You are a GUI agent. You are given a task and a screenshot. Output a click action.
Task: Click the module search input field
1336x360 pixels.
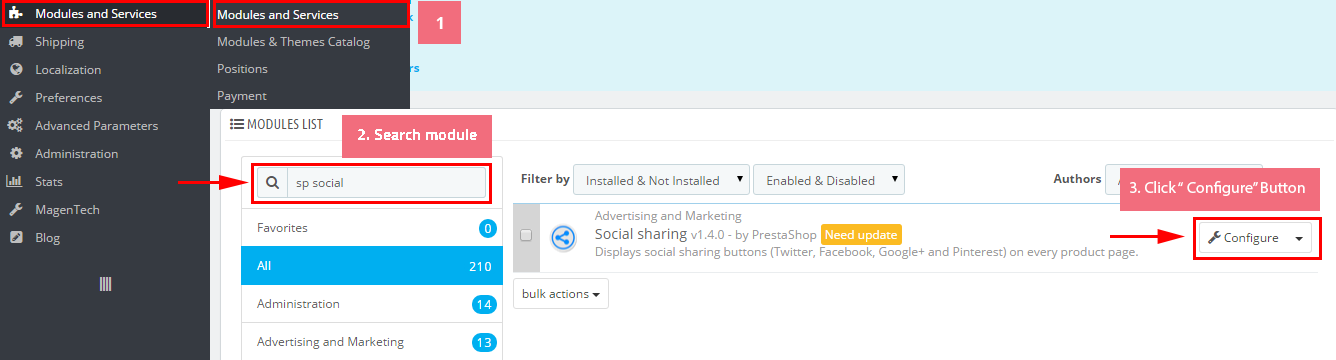[386, 183]
